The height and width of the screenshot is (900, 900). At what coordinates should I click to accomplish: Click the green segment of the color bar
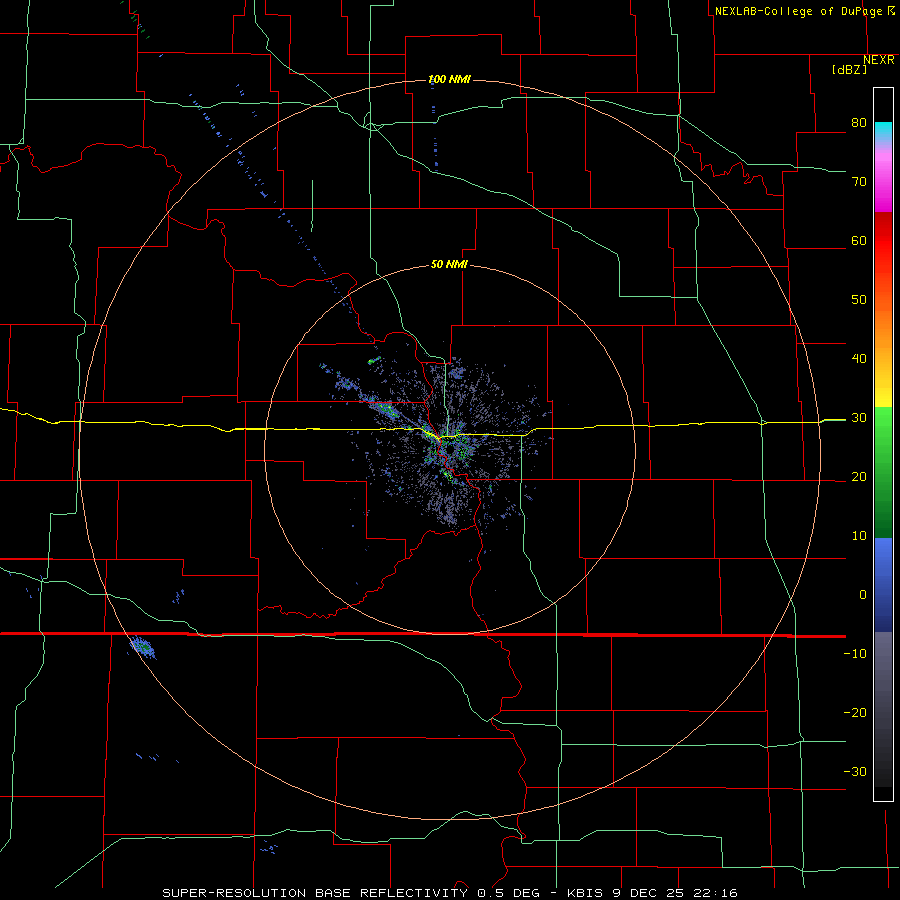coord(883,472)
